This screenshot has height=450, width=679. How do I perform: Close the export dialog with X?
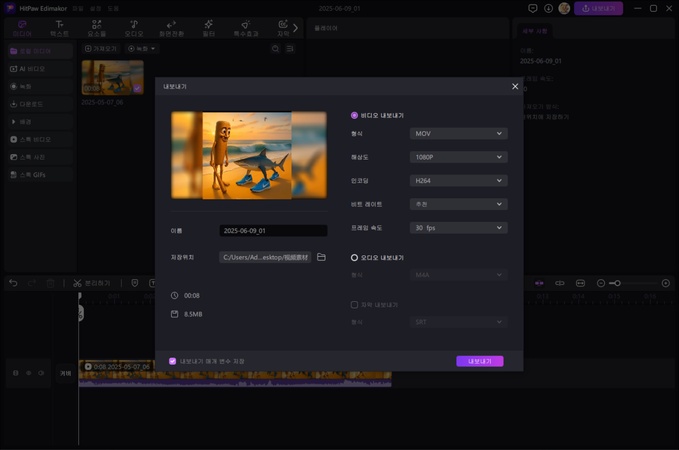coord(515,87)
